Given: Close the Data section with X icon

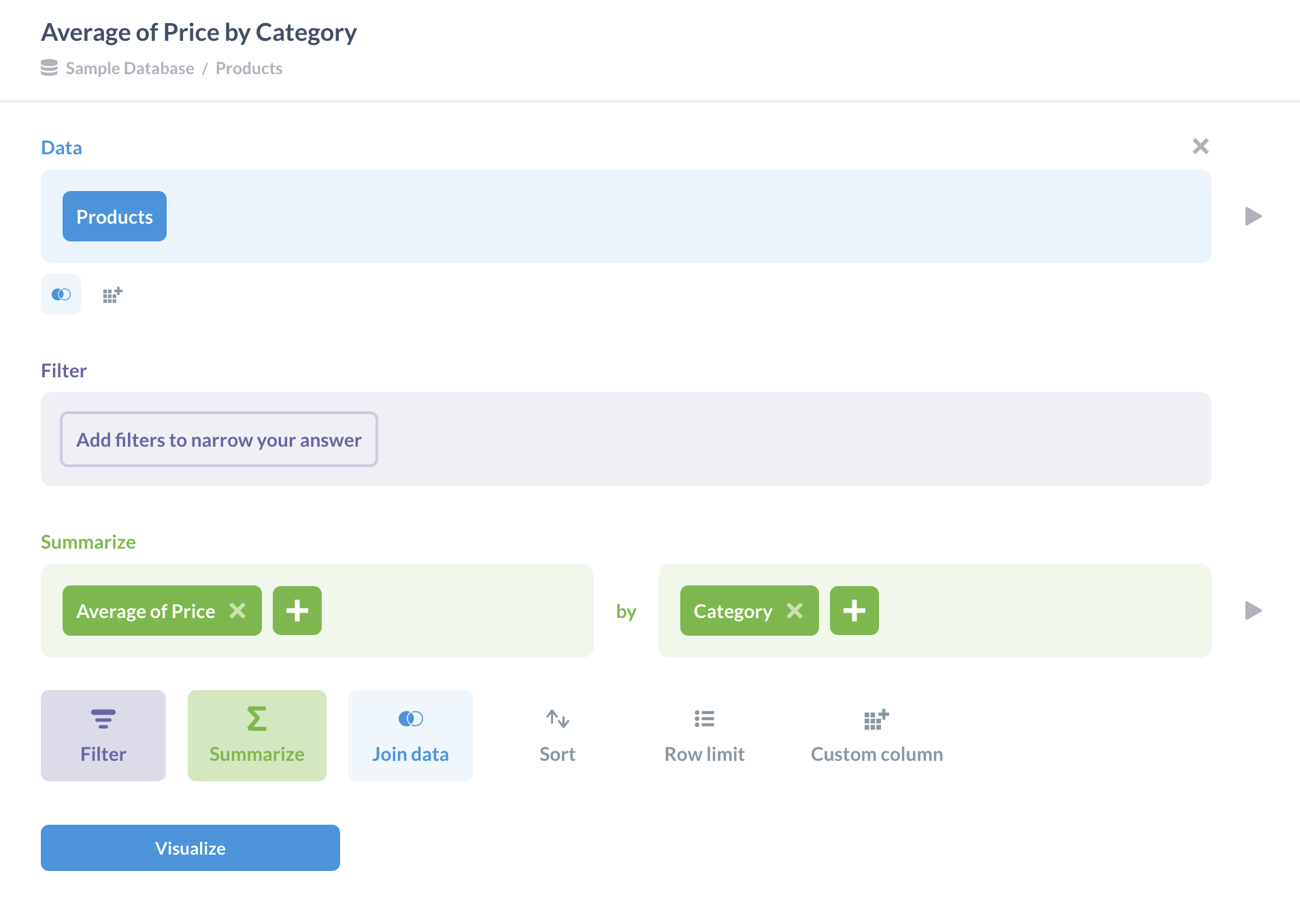Looking at the screenshot, I should click(1201, 146).
